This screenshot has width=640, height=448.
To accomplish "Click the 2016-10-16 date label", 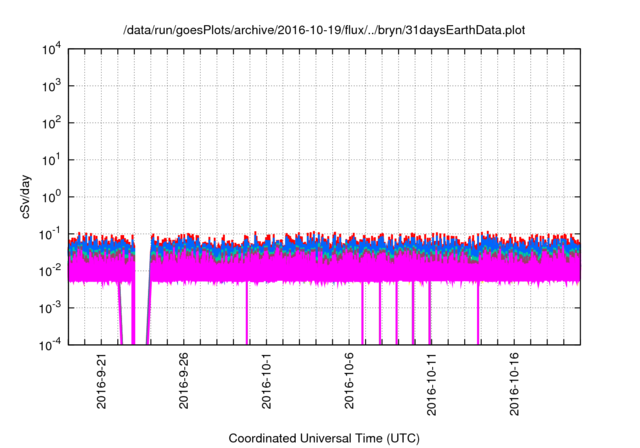I will [x=514, y=384].
